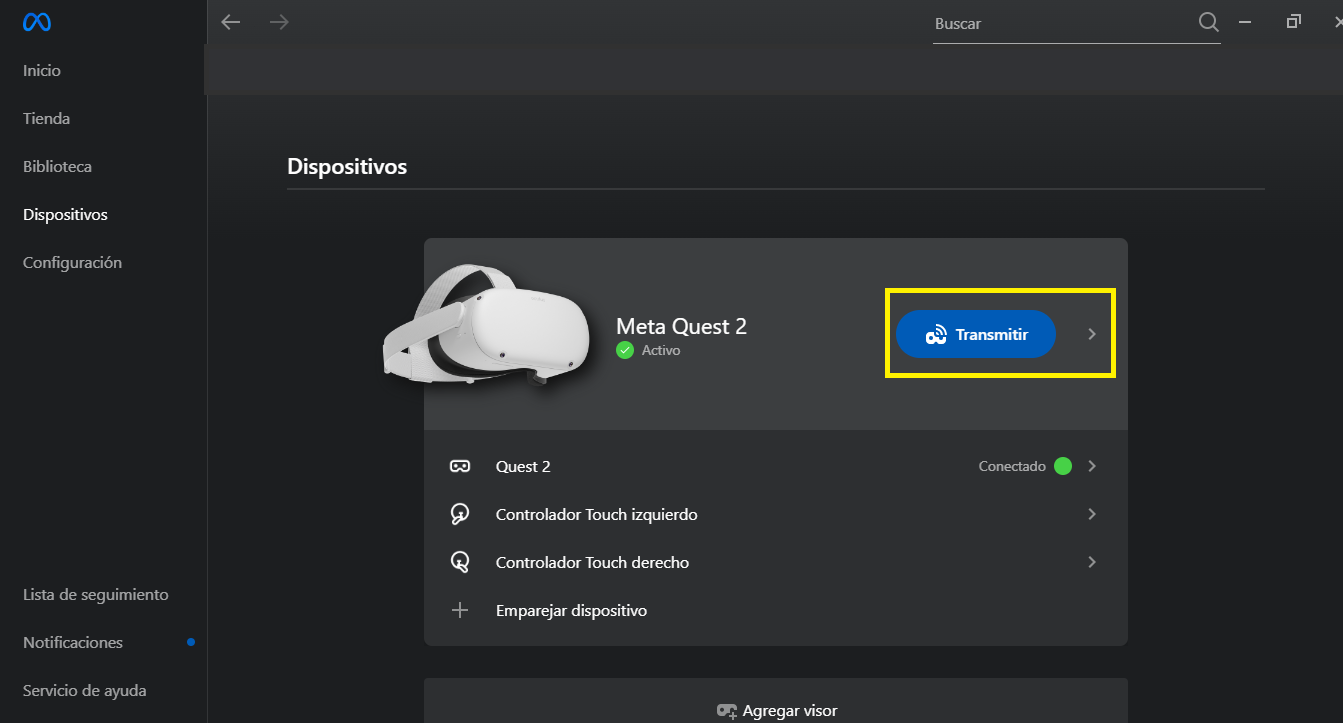
Task: Click the search magnifier icon
Action: tap(1208, 22)
